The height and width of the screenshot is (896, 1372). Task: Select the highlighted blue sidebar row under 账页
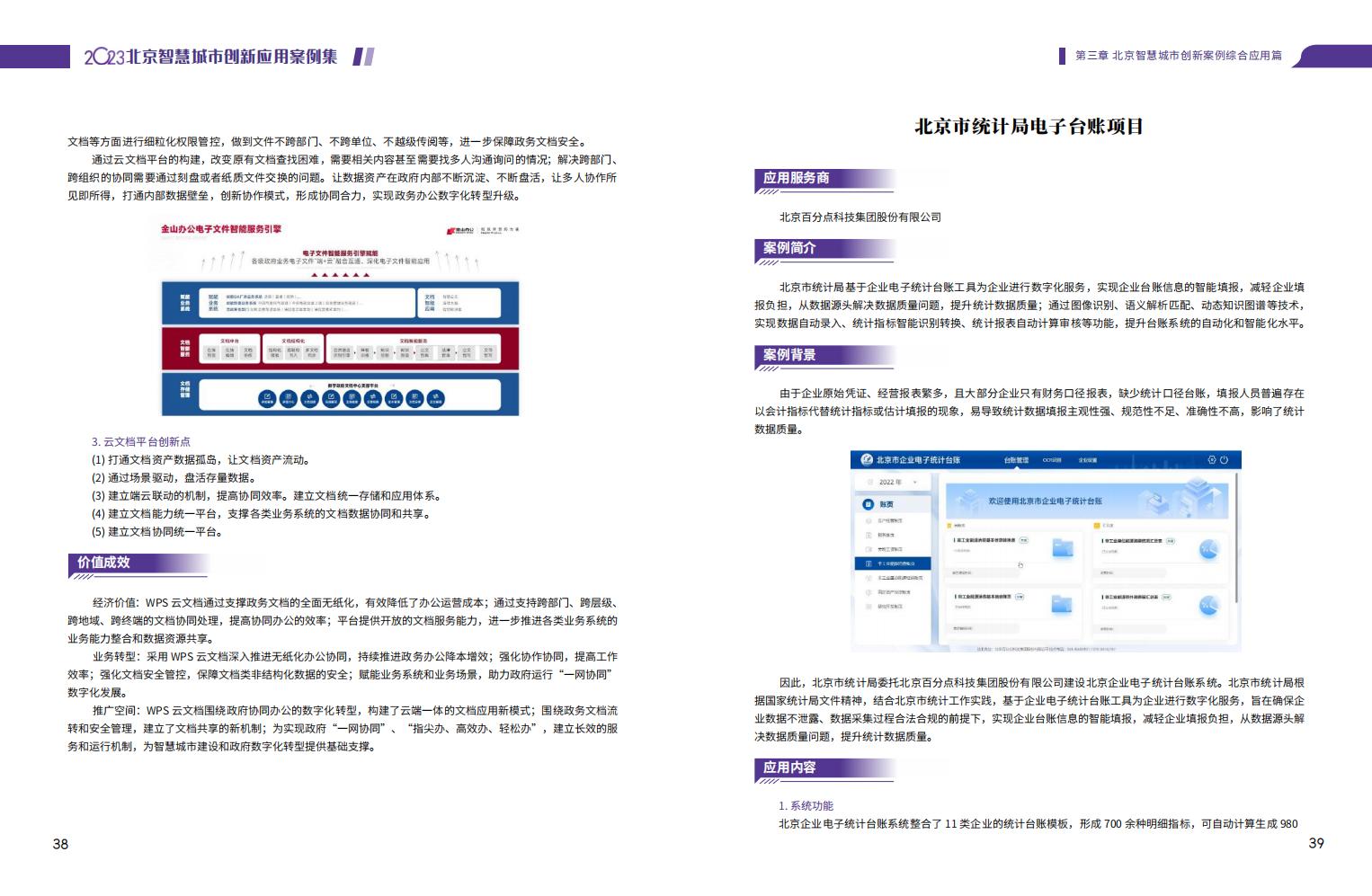tap(893, 563)
